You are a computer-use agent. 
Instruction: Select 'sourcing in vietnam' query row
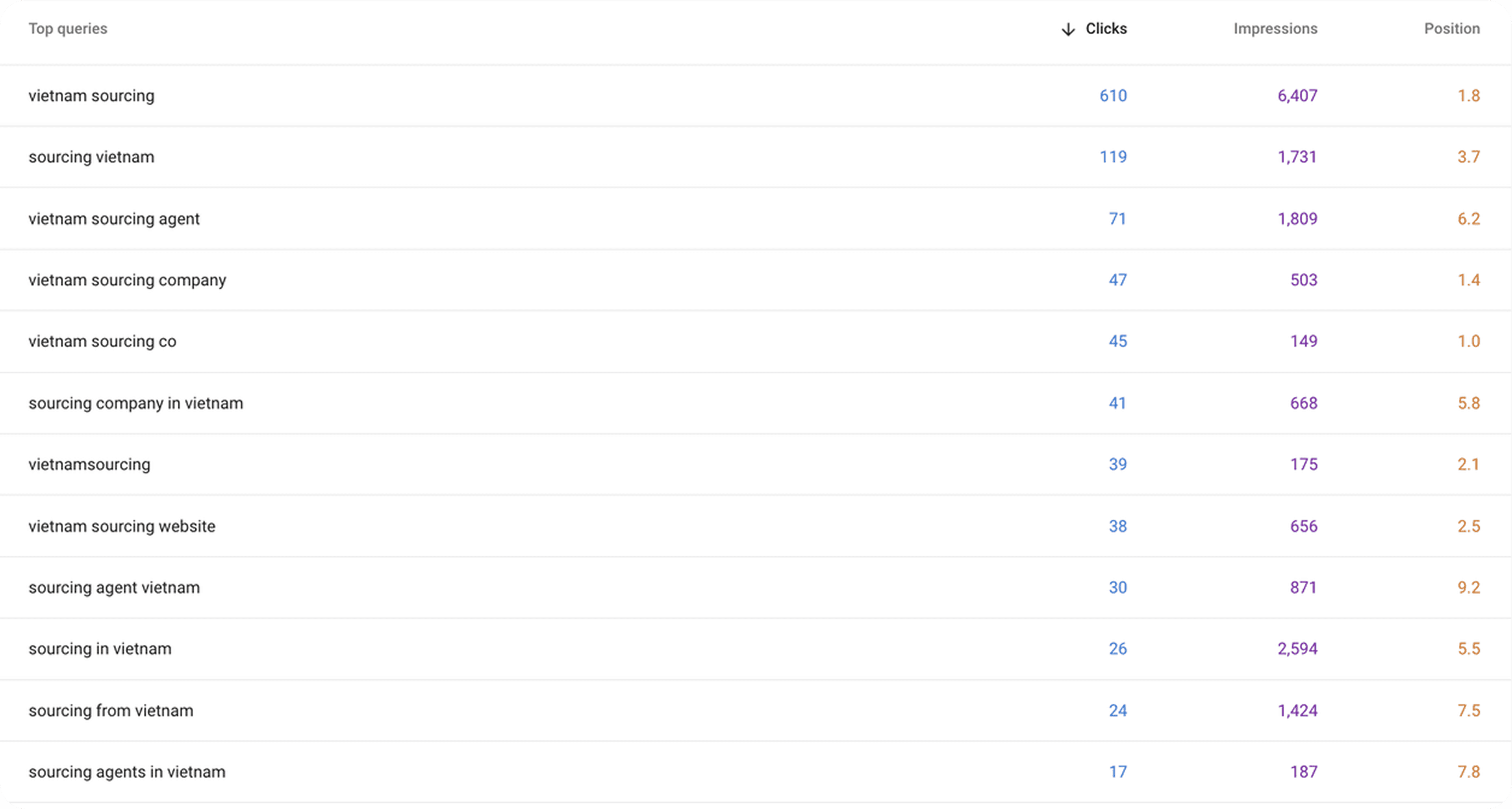coord(100,649)
